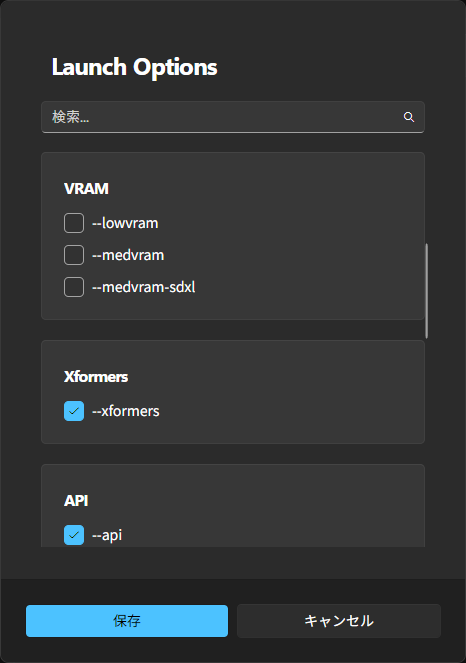The width and height of the screenshot is (466, 663).
Task: Click the Launch Options dialog title
Action: (134, 67)
